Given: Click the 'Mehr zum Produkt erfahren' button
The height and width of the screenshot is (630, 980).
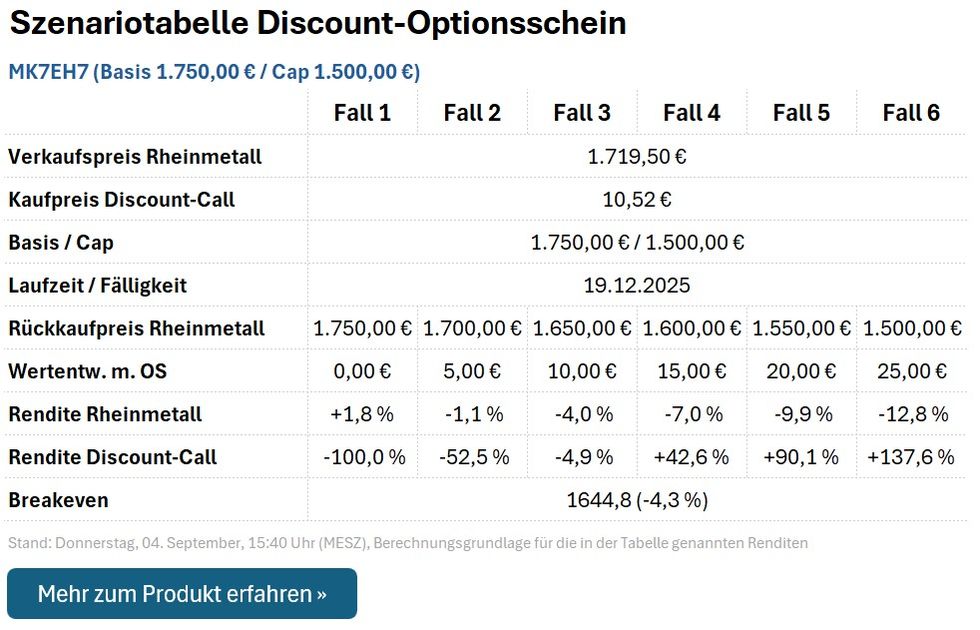Looking at the screenshot, I should 182,594.
